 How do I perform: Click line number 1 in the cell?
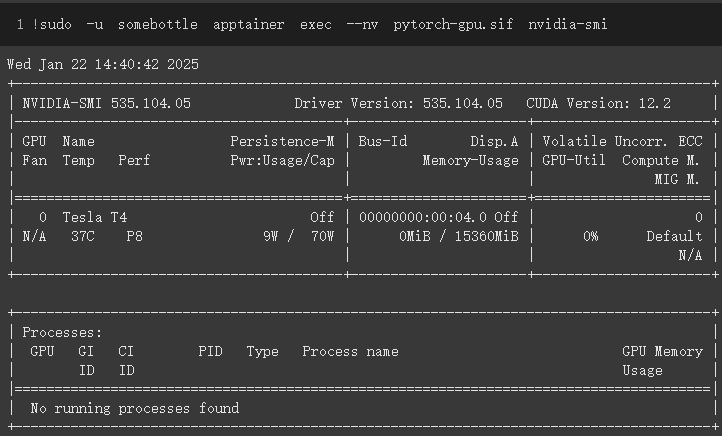point(20,24)
